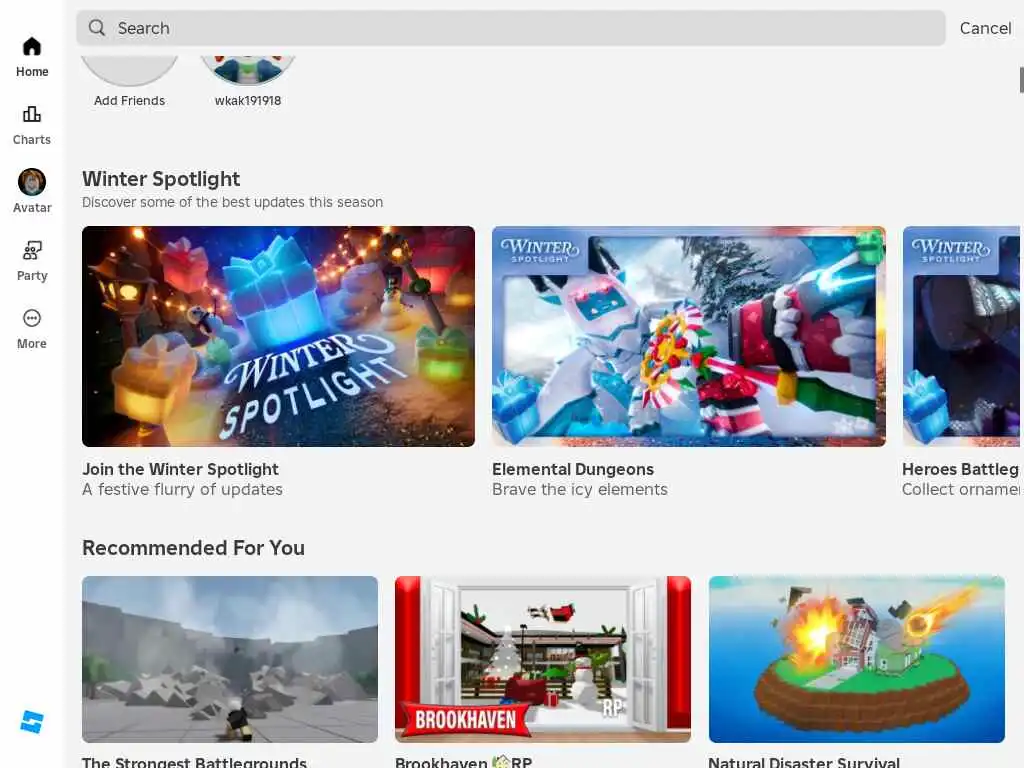Click the vertical scrollbar thumb

point(1021,80)
